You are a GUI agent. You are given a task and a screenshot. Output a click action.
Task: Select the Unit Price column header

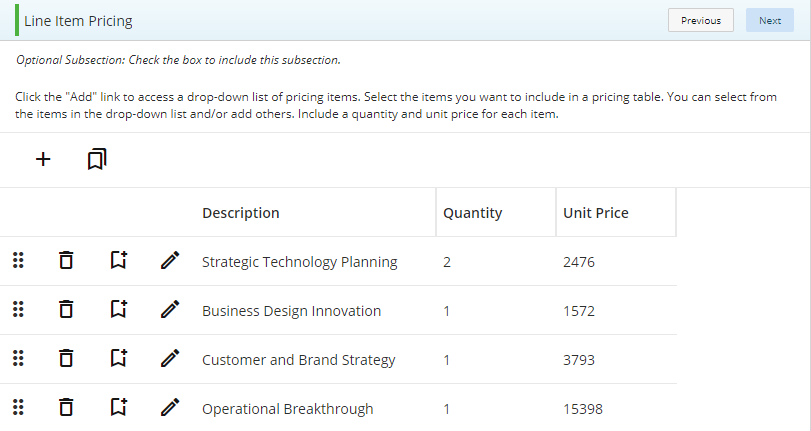(596, 213)
